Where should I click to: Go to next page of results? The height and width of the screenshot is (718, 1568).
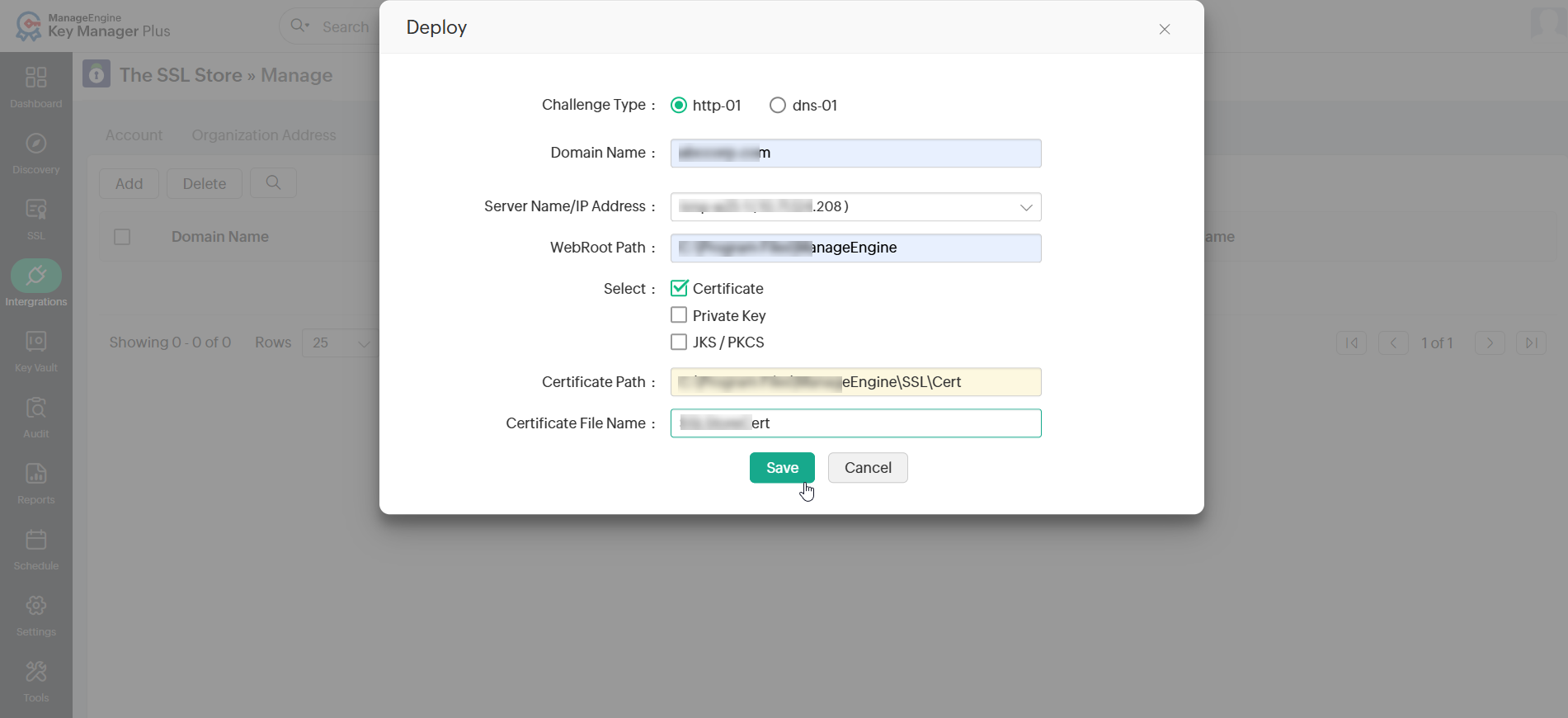pos(1490,342)
